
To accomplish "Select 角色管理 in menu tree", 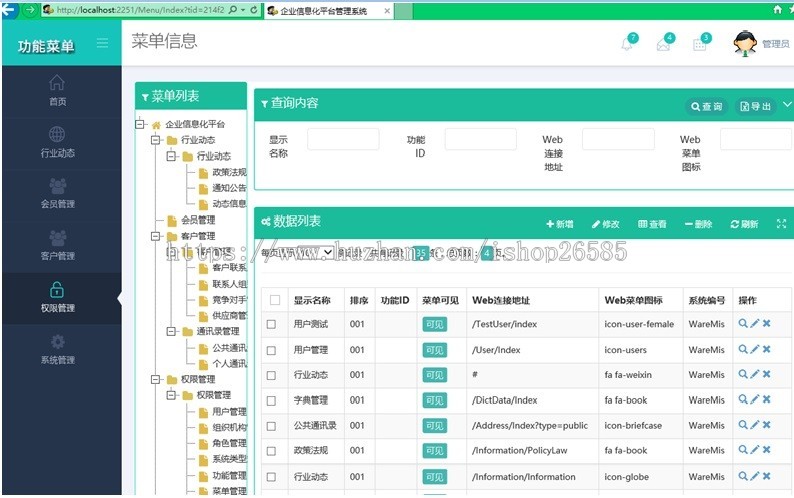I will 229,443.
